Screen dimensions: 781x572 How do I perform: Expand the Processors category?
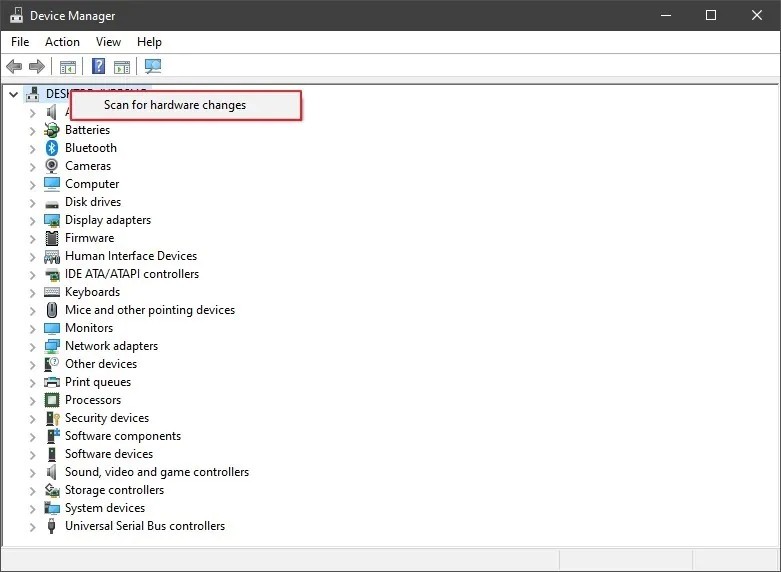[x=32, y=401]
